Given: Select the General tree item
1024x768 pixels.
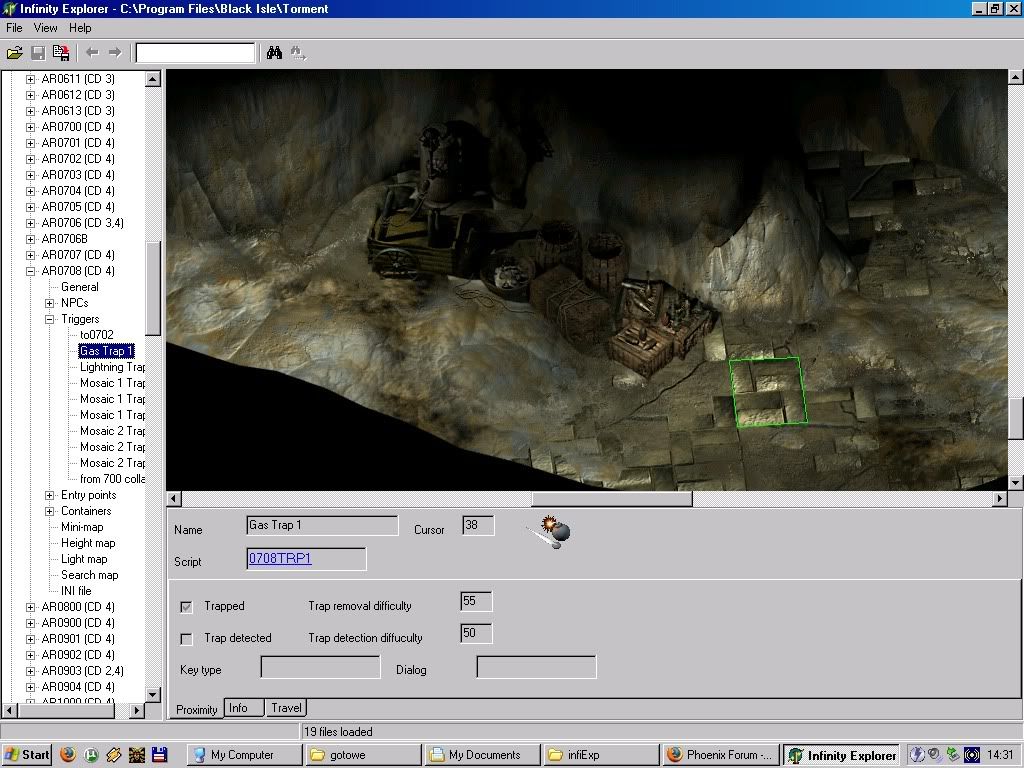Looking at the screenshot, I should [80, 287].
